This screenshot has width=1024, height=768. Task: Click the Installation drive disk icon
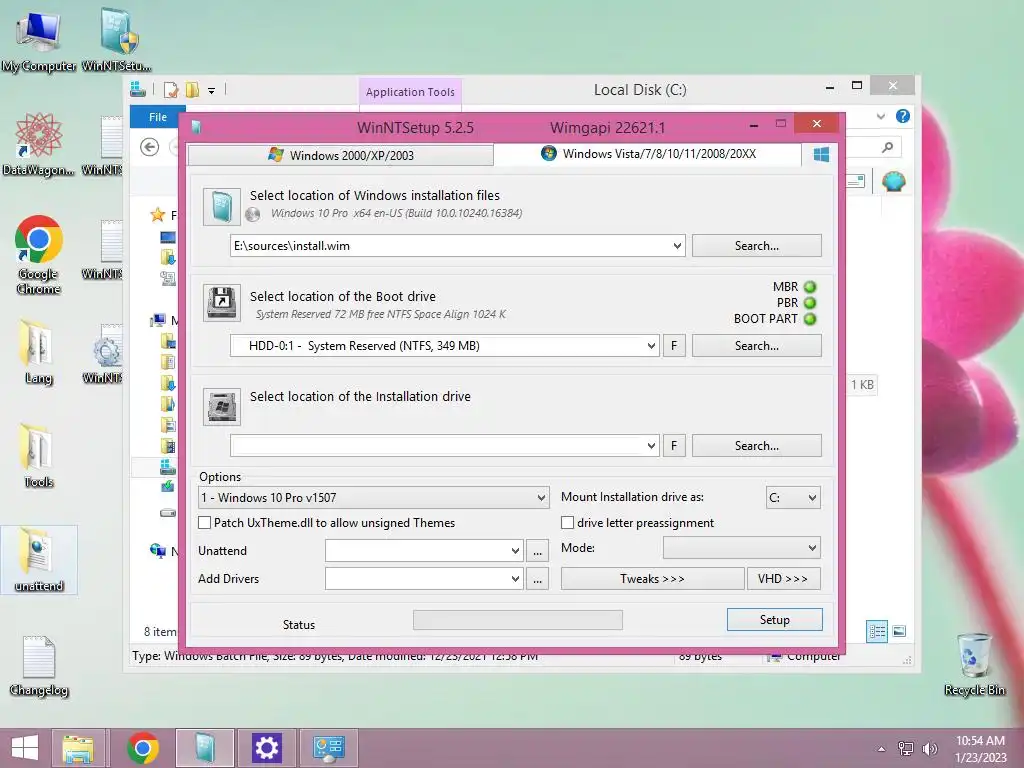tap(221, 406)
